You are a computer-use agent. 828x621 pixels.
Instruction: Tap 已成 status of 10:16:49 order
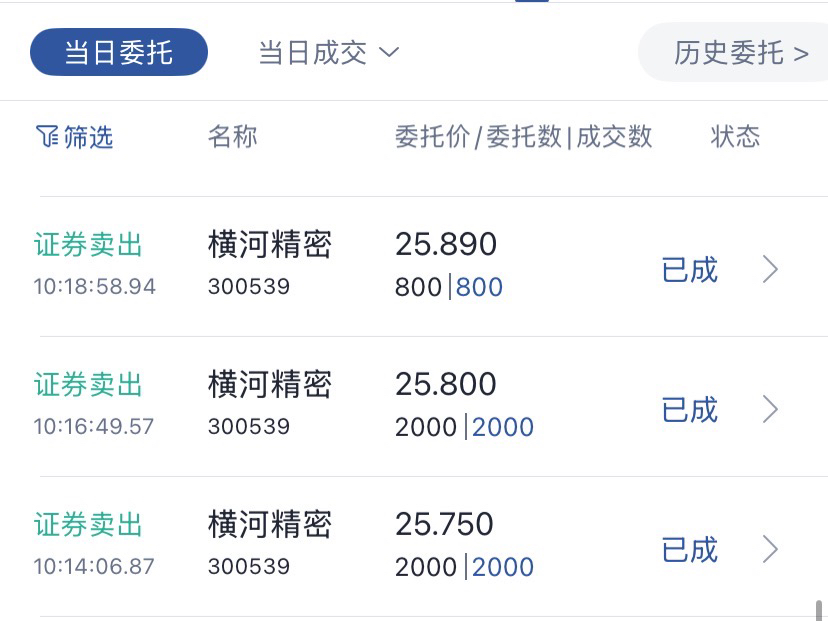690,410
